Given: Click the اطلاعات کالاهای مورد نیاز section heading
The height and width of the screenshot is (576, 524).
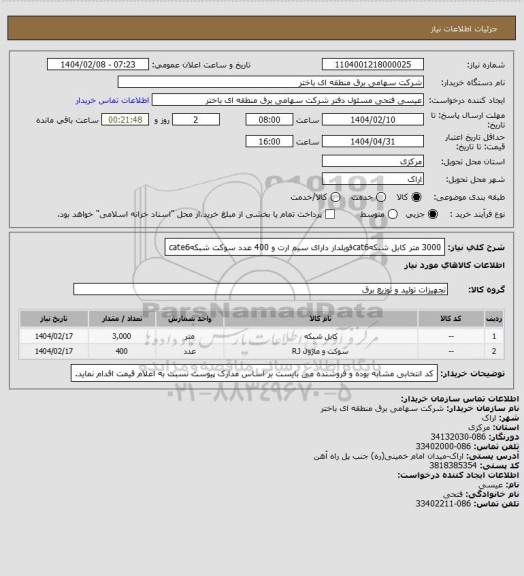Looking at the screenshot, I should pyautogui.click(x=455, y=265).
